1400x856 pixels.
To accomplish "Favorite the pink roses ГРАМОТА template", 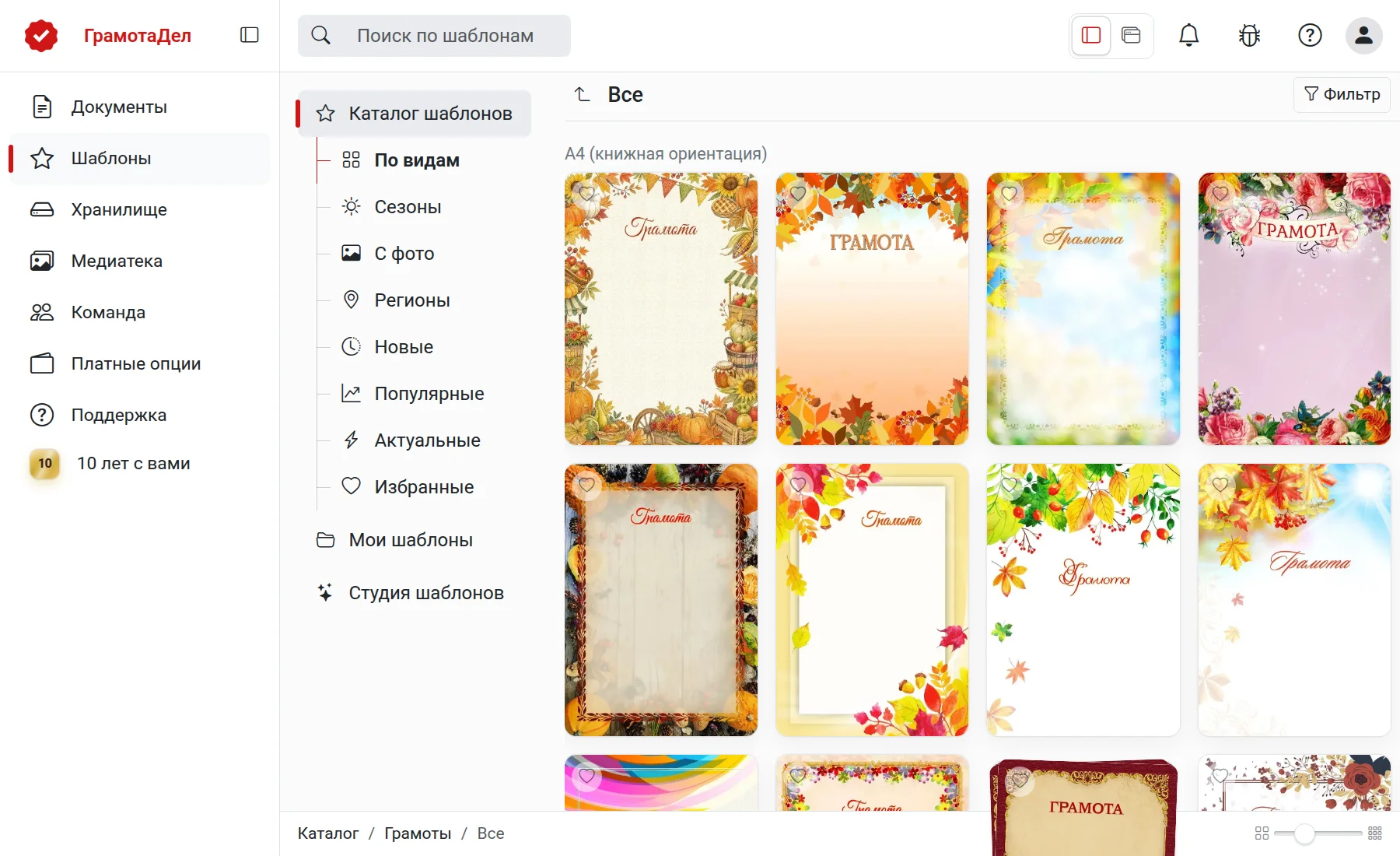I will pos(1220,194).
